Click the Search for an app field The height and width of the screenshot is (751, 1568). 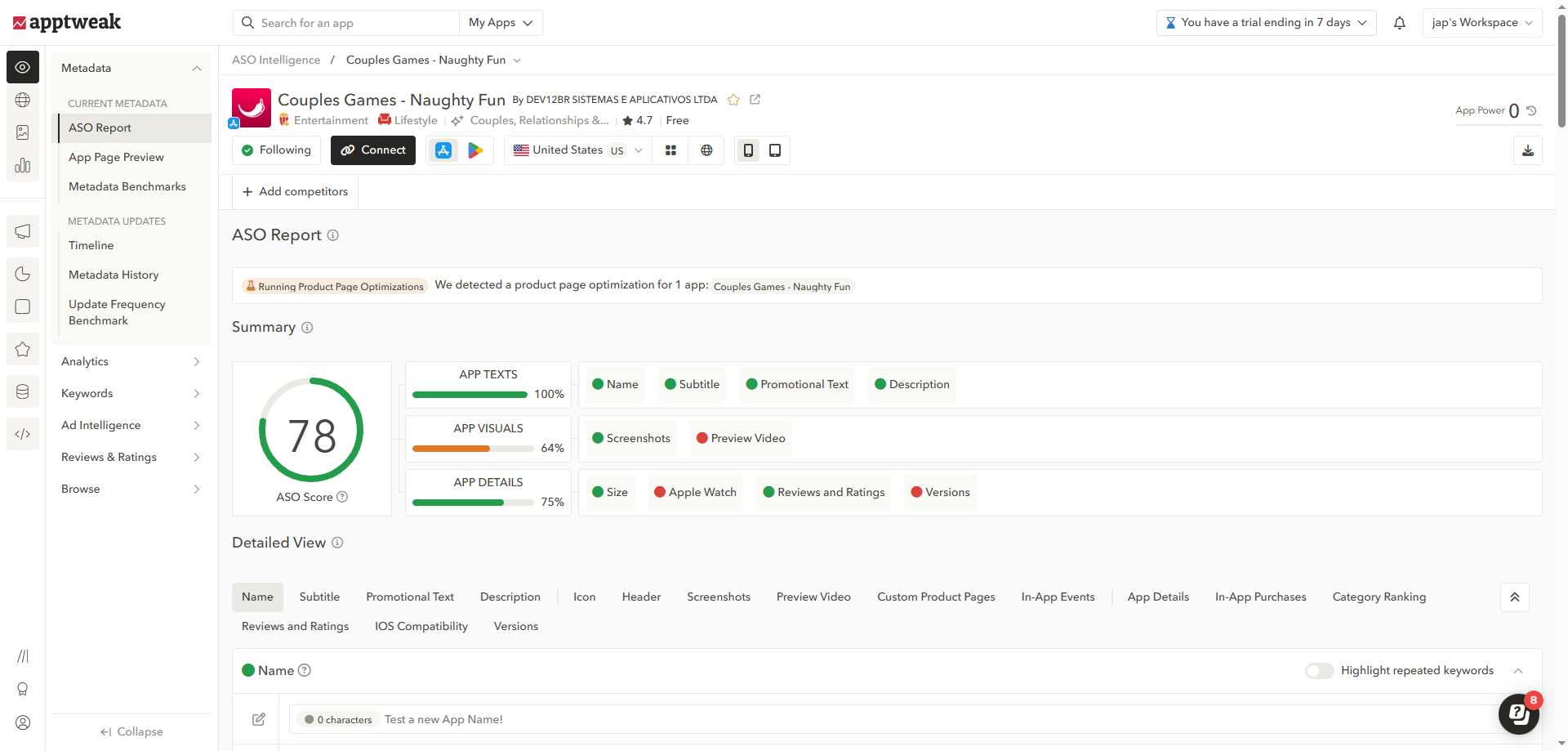(351, 23)
